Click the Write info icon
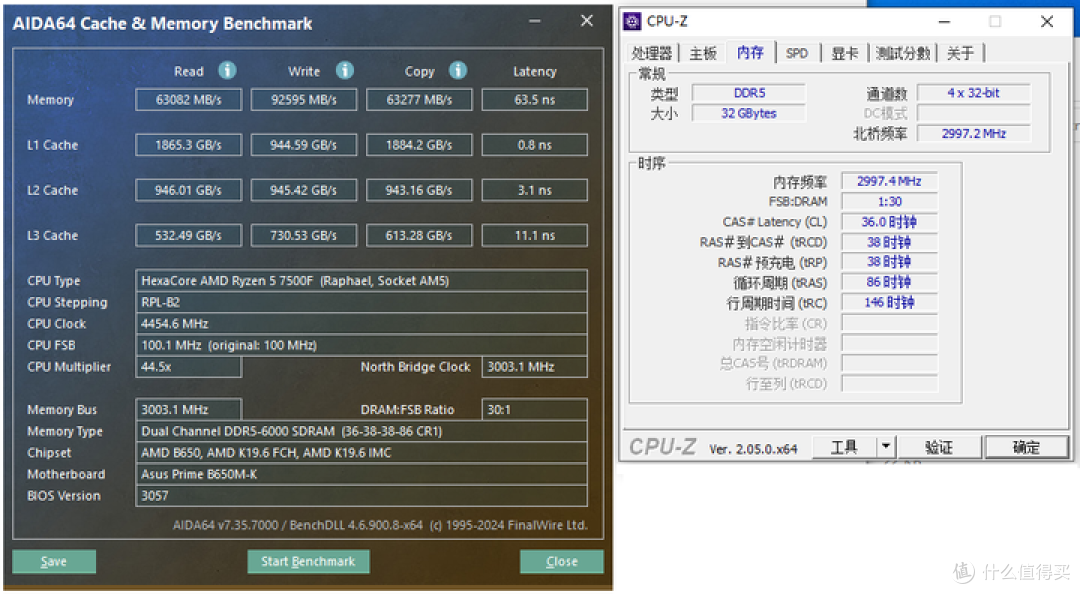Viewport: 1080px width, 594px height. point(345,70)
